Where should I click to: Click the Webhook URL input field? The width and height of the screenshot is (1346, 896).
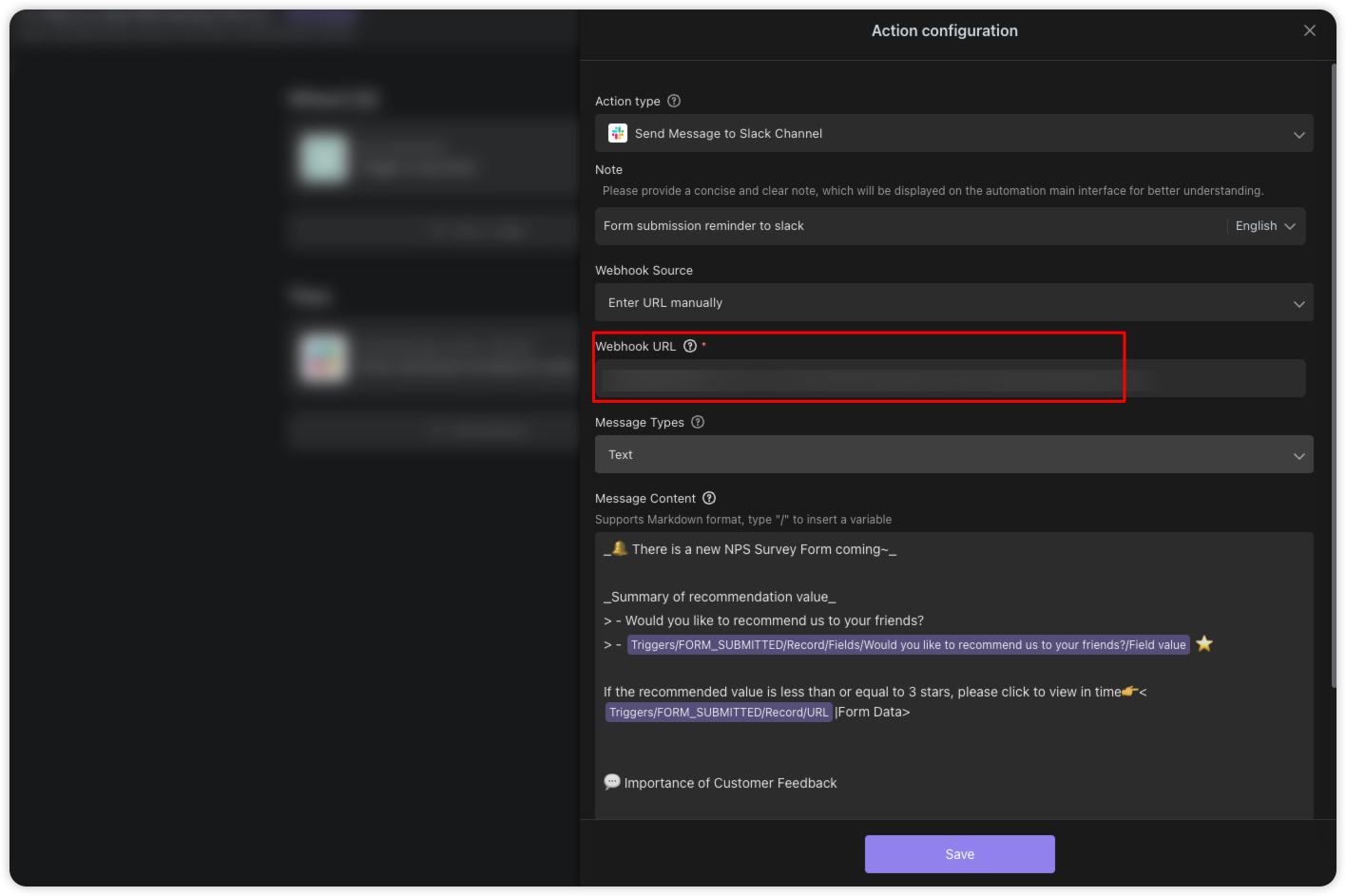click(x=951, y=378)
